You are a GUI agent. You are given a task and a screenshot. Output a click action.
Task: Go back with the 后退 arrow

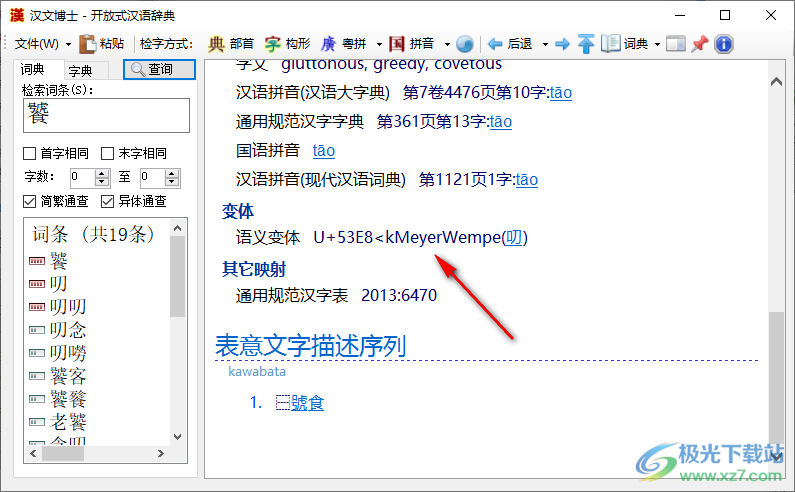(495, 44)
